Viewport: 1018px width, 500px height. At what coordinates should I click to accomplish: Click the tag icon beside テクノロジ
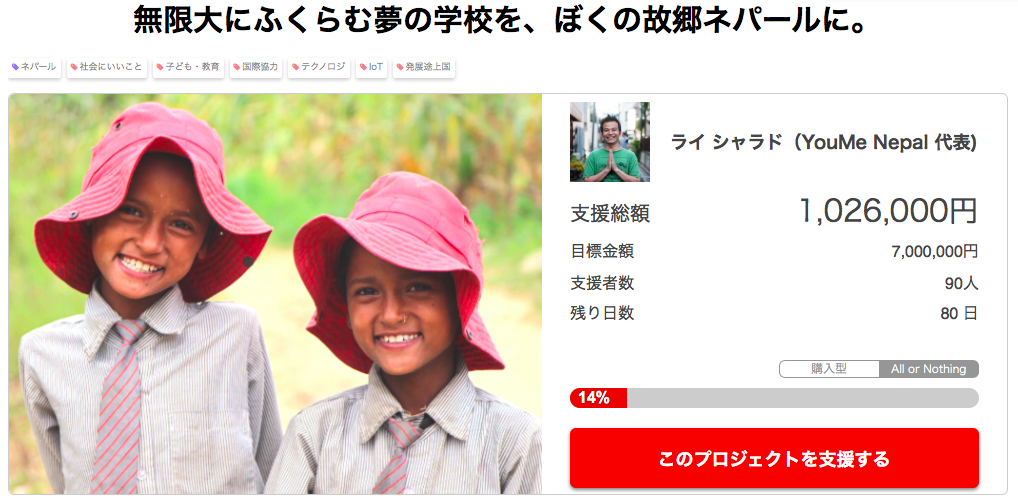pyautogui.click(x=295, y=67)
